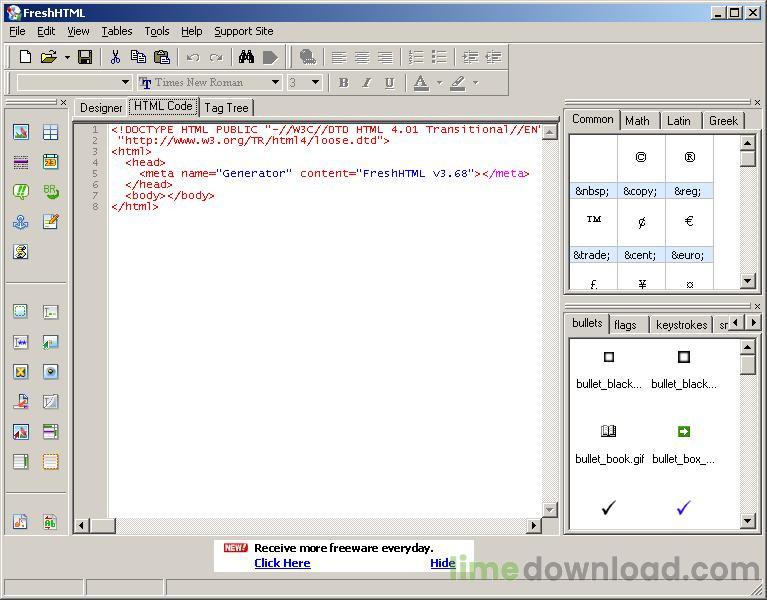
Task: Click the music note file icon
Action: point(21,522)
